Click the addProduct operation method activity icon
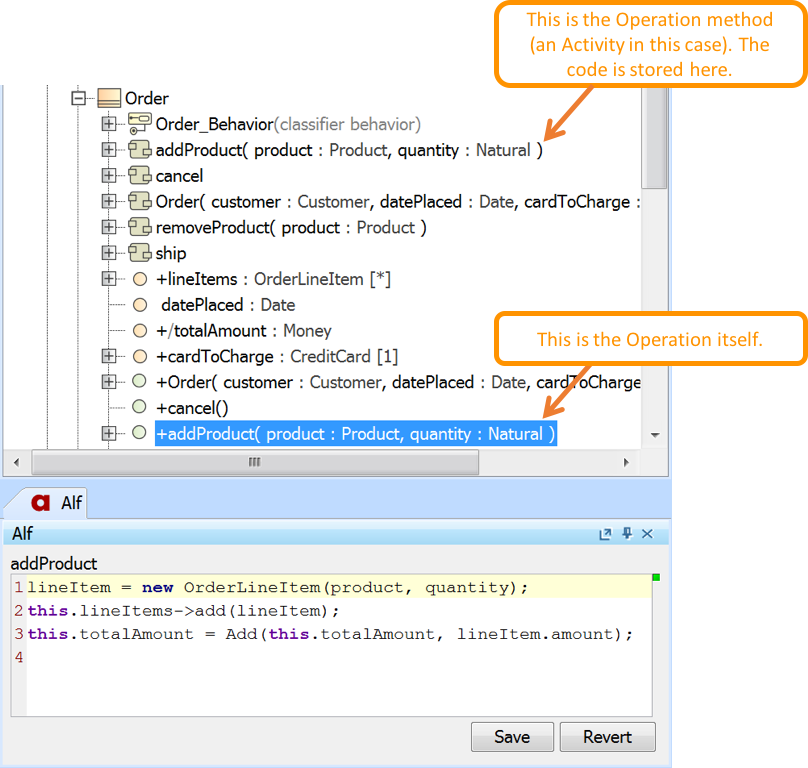 (x=141, y=150)
